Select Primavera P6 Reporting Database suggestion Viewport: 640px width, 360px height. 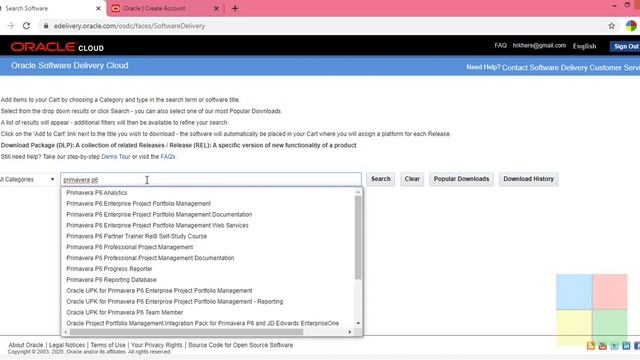pyautogui.click(x=111, y=280)
